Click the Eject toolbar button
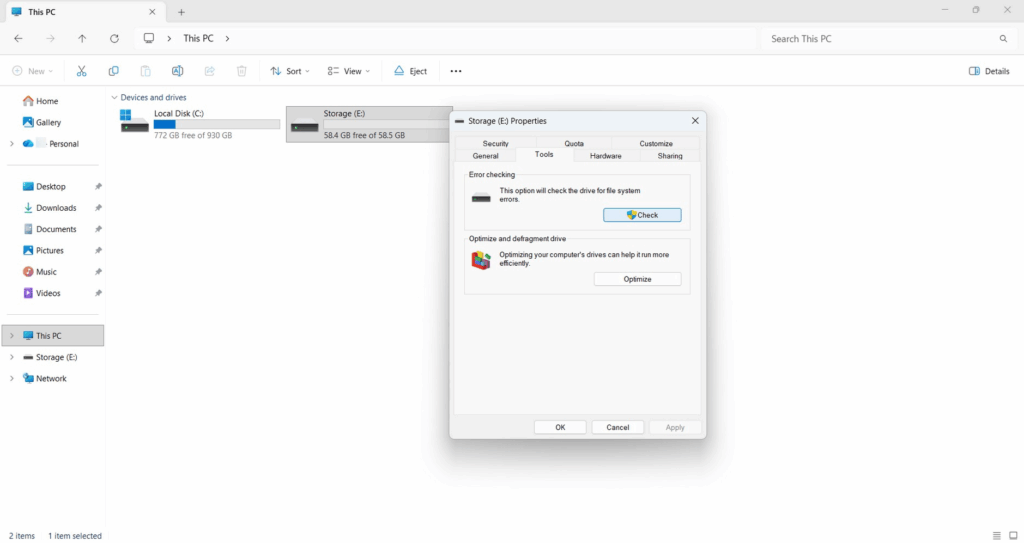 [x=410, y=71]
